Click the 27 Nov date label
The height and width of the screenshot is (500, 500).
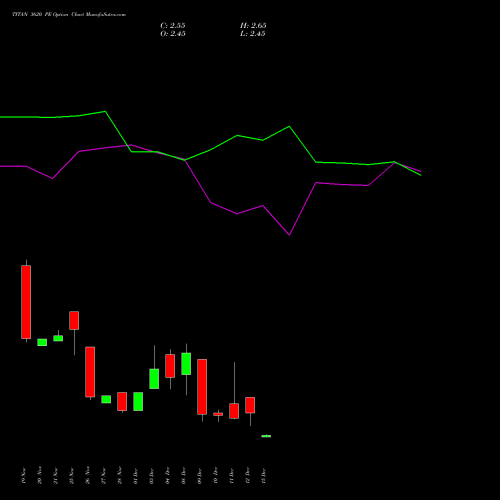pos(104,475)
